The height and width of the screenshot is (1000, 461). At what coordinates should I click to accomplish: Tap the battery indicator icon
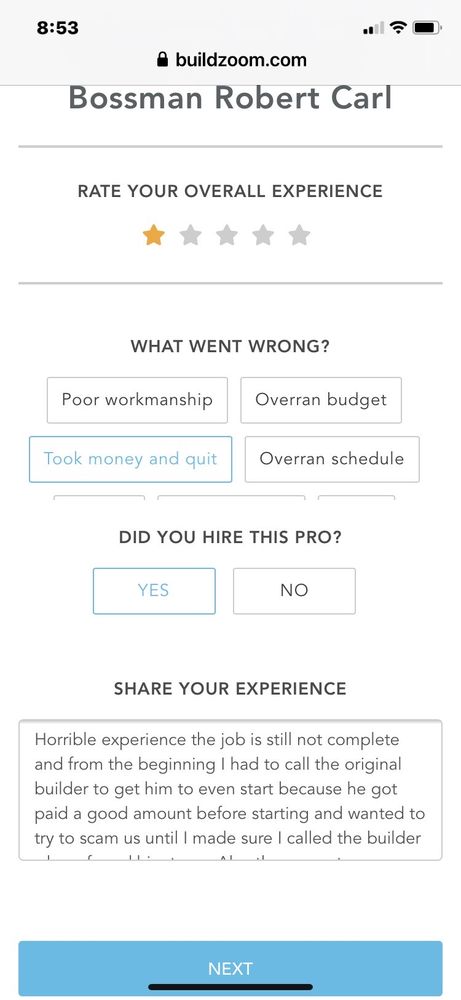[x=427, y=27]
